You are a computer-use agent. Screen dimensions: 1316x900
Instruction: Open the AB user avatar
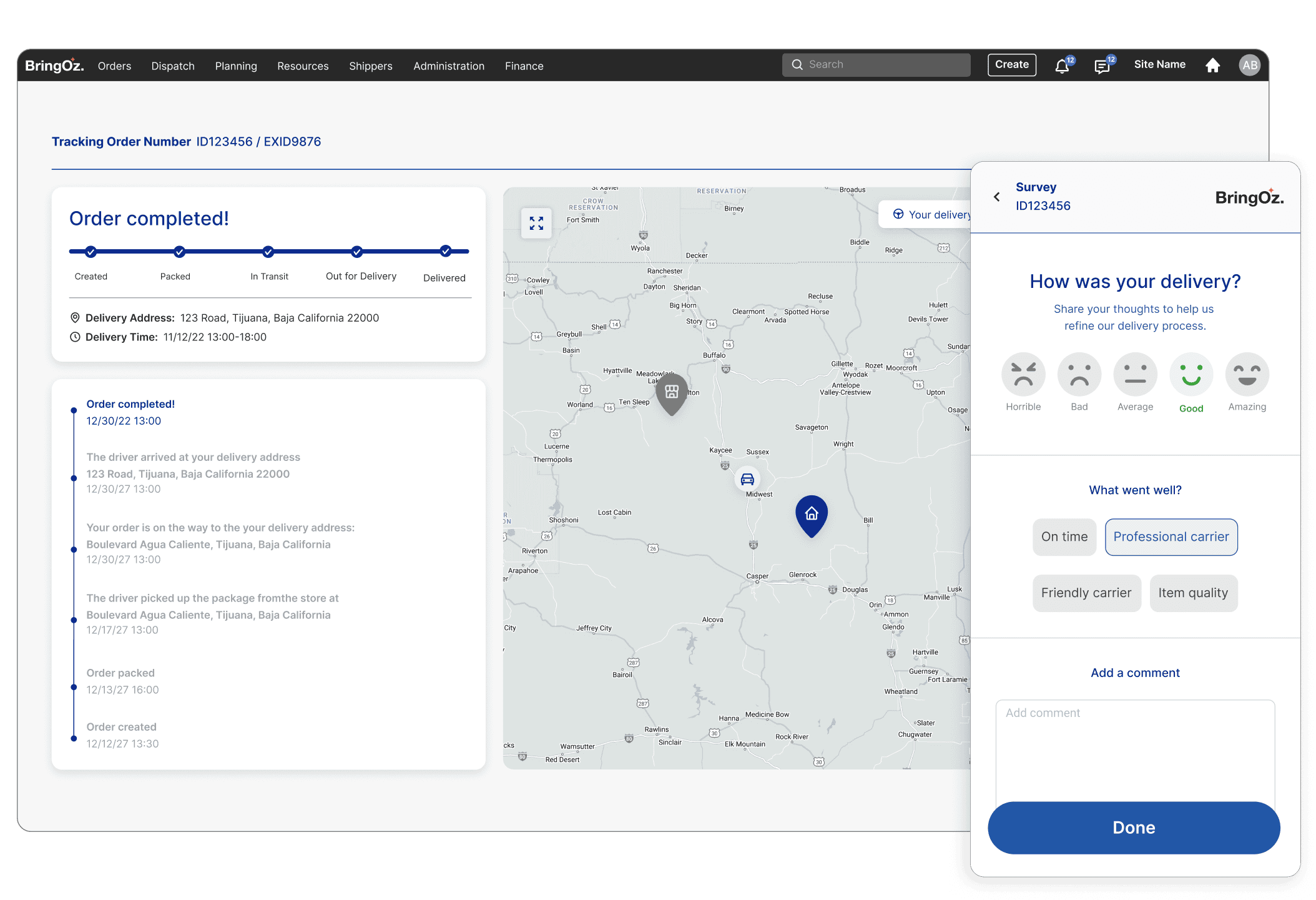pyautogui.click(x=1249, y=65)
